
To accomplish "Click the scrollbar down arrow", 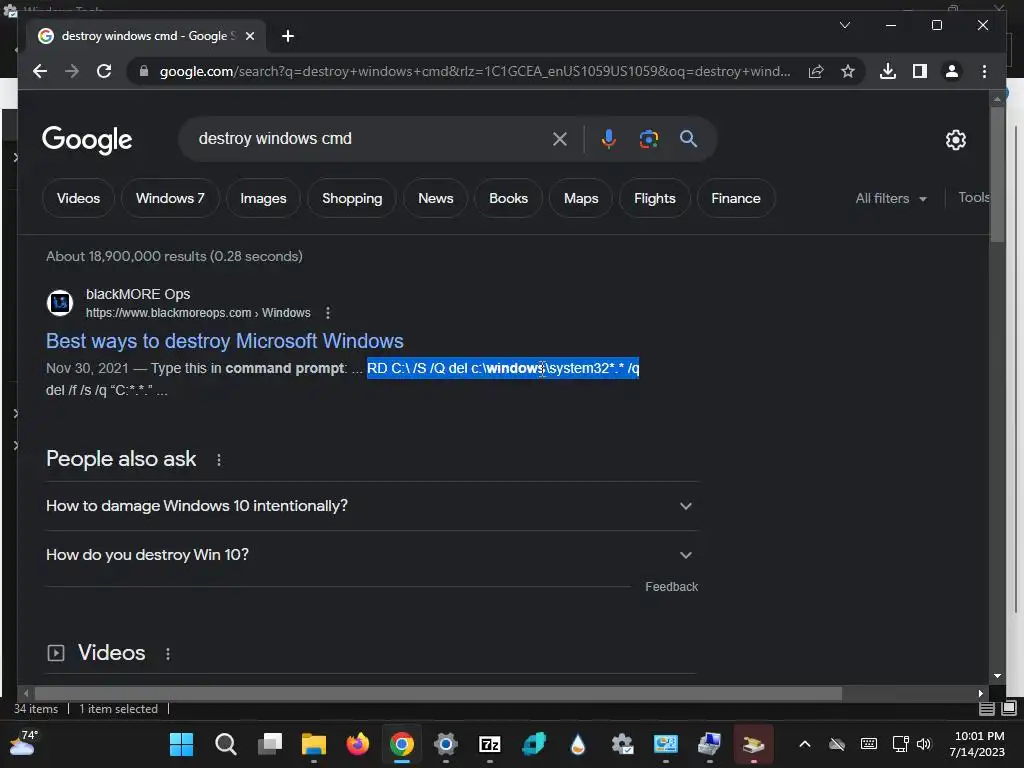I will click(x=997, y=676).
